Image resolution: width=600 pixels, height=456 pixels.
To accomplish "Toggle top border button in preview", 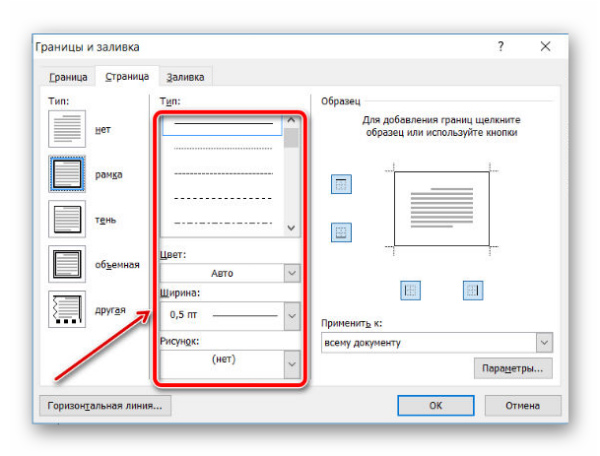I will pos(342,184).
